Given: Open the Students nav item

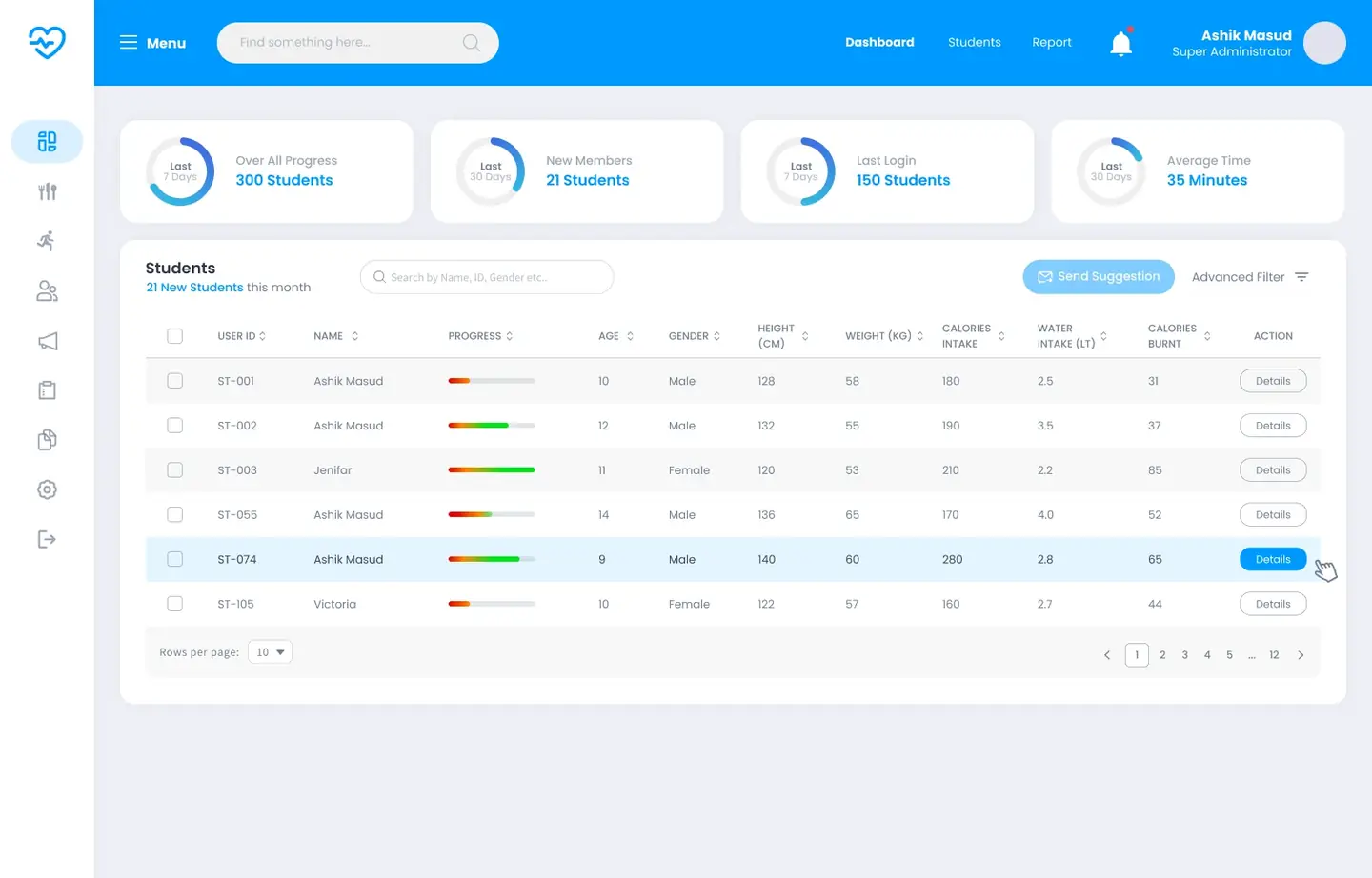Looking at the screenshot, I should pos(975,42).
